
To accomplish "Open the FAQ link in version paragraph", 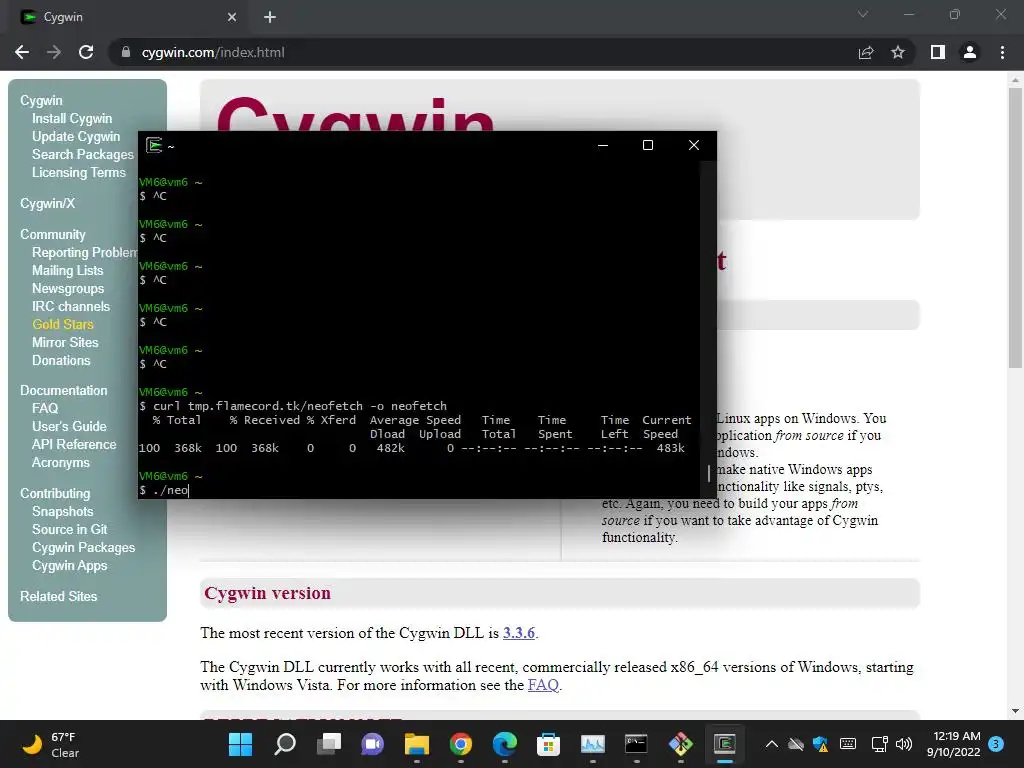I will 543,685.
